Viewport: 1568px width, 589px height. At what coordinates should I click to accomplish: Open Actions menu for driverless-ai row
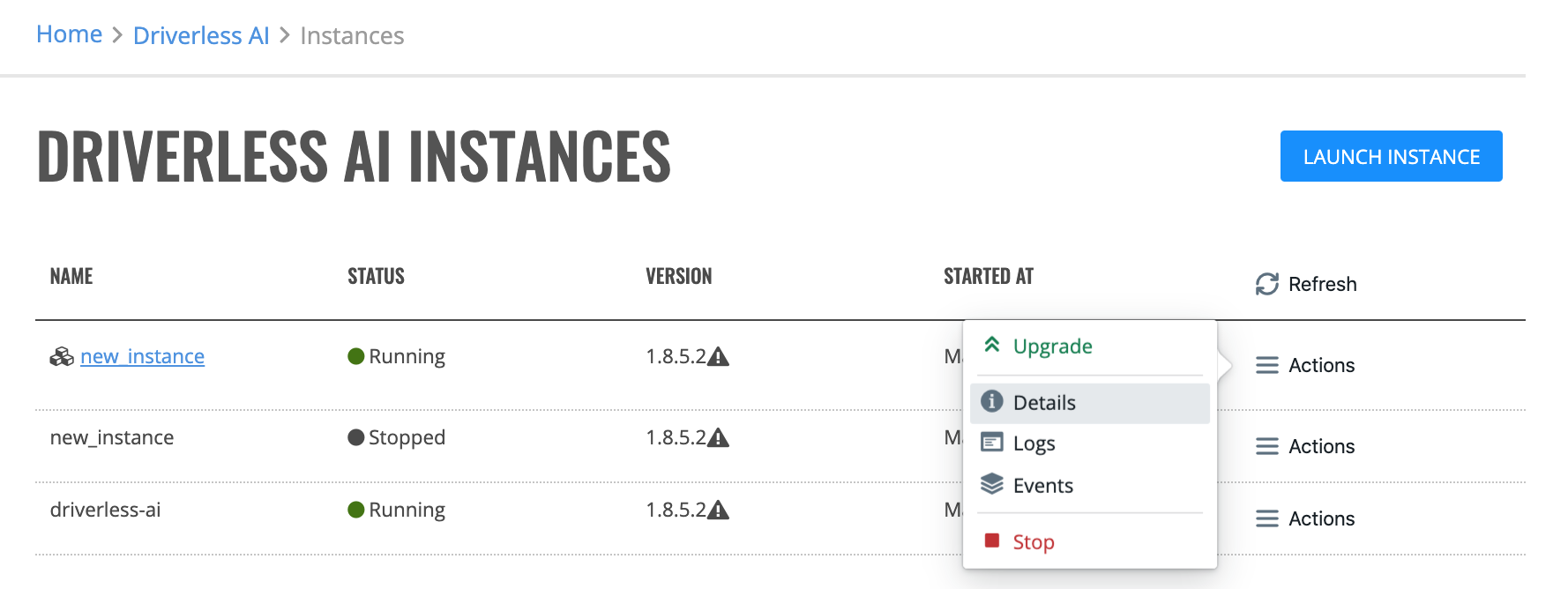[1305, 518]
